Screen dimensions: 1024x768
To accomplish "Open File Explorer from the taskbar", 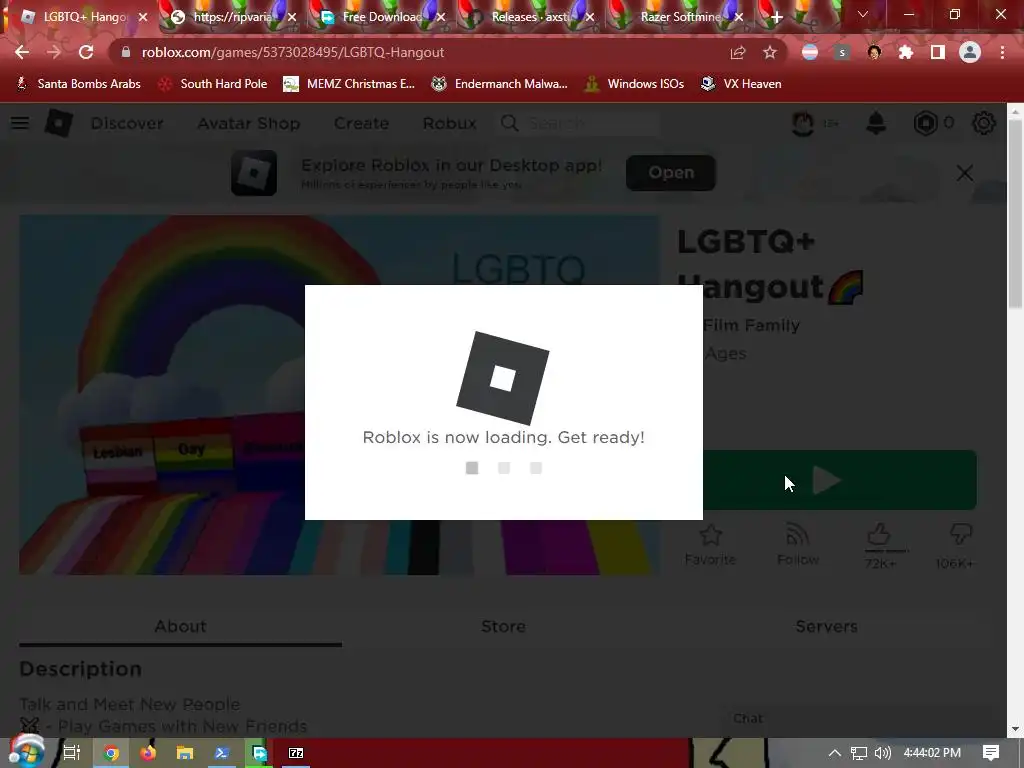I will (x=185, y=753).
